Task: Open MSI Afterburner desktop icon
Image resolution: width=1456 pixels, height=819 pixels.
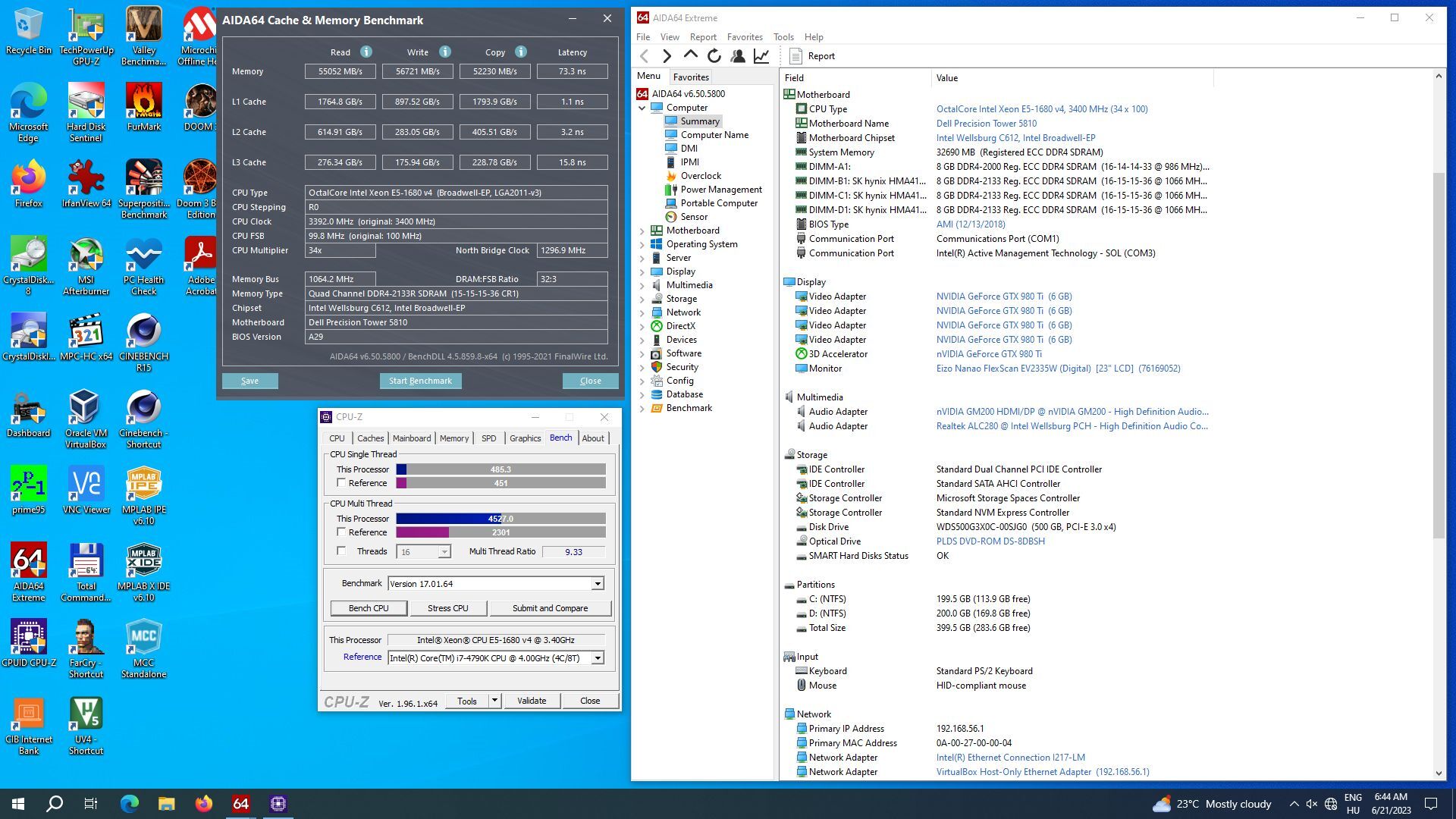Action: coord(86,266)
